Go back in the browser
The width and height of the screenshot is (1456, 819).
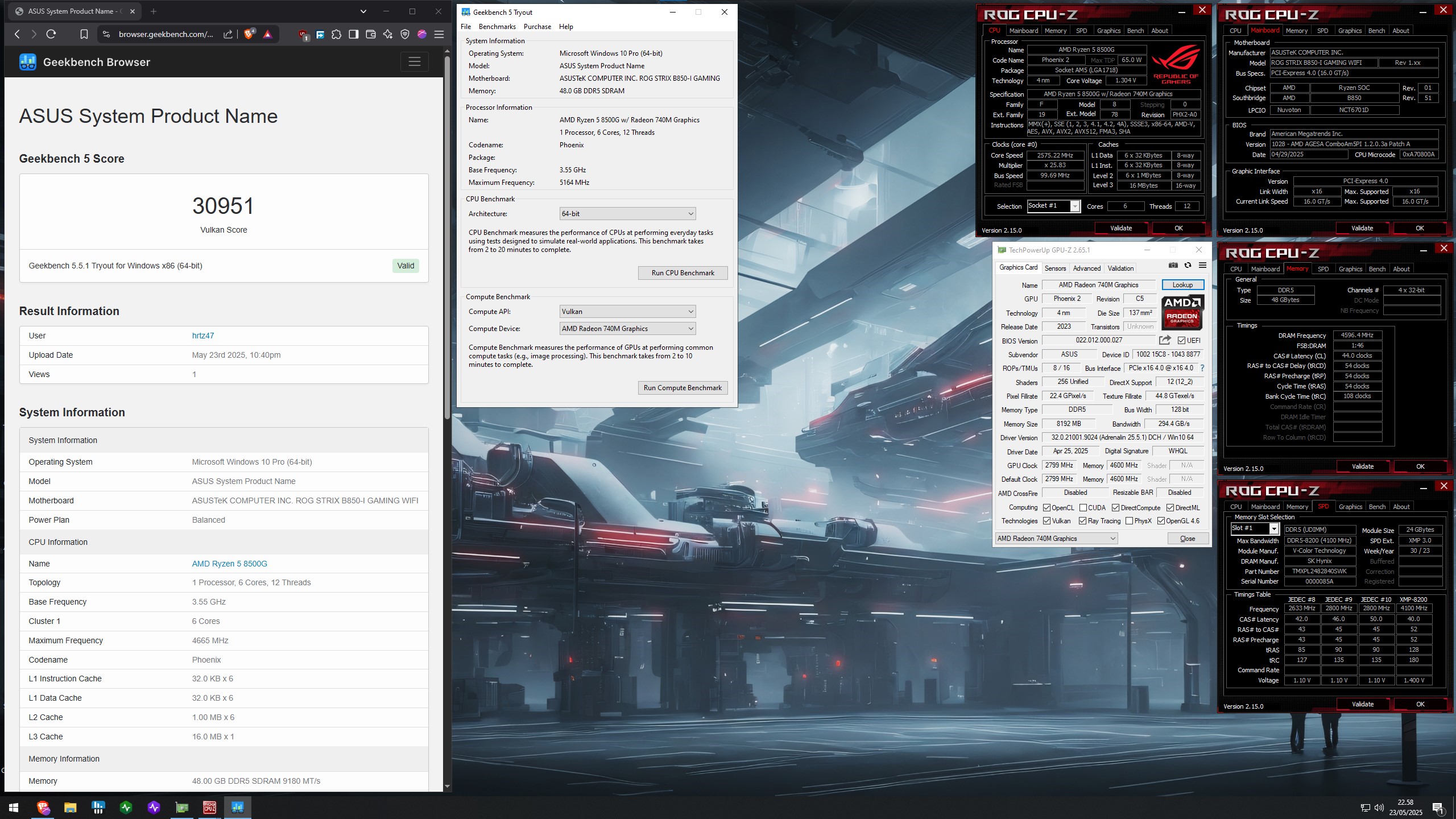[17, 34]
